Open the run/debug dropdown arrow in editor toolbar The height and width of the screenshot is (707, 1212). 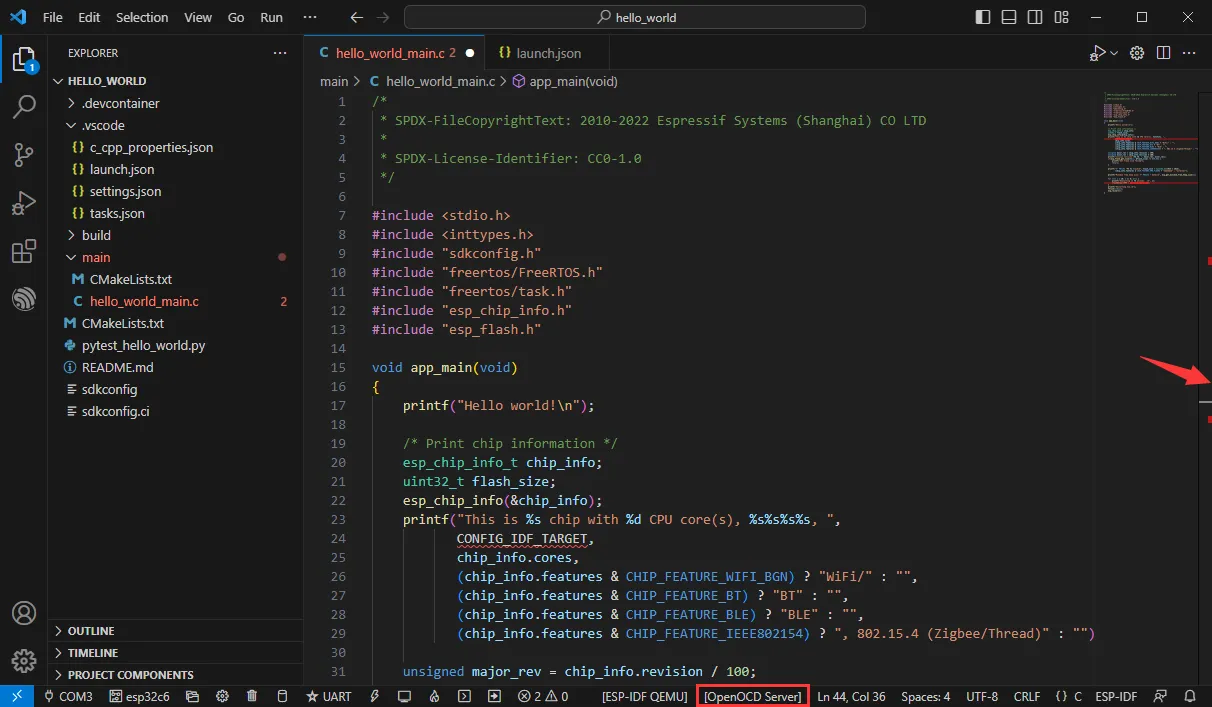coord(1114,53)
